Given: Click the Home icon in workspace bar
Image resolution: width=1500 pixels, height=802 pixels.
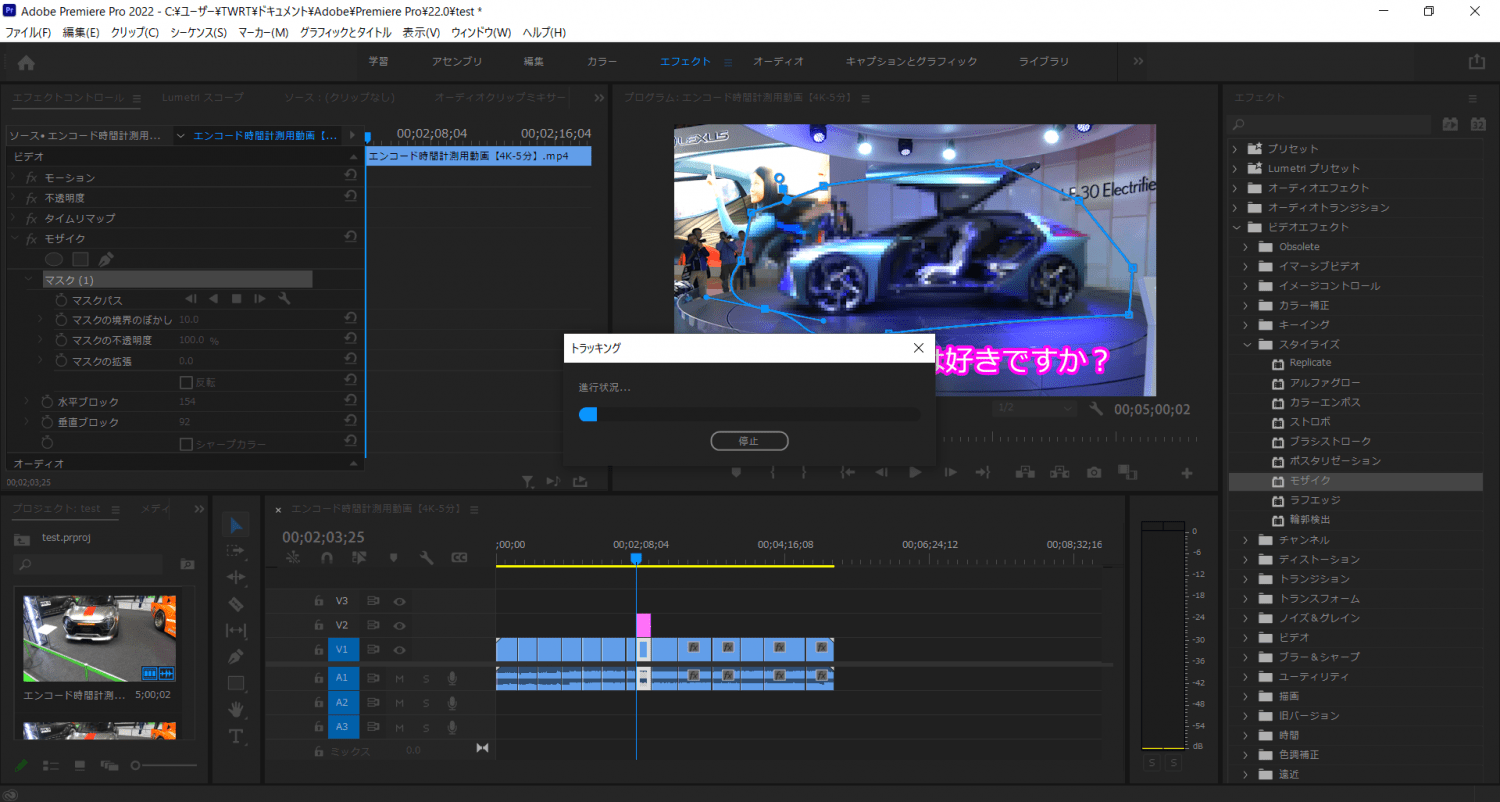Looking at the screenshot, I should [26, 62].
